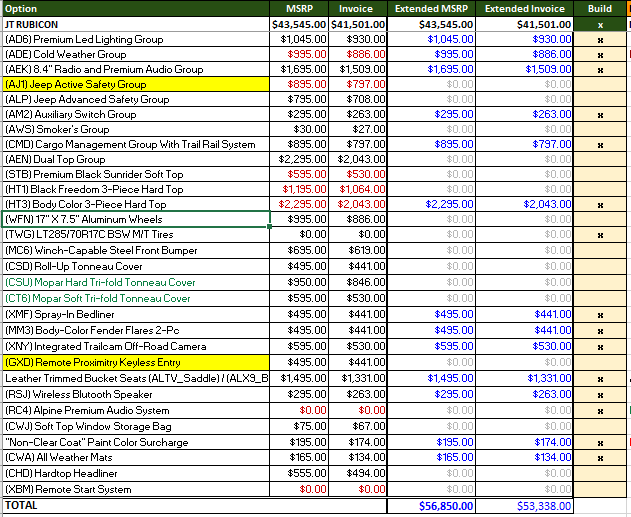Select the (CSD) Roll-Up Tonneau Cover cell
The width and height of the screenshot is (631, 517).
(136, 266)
